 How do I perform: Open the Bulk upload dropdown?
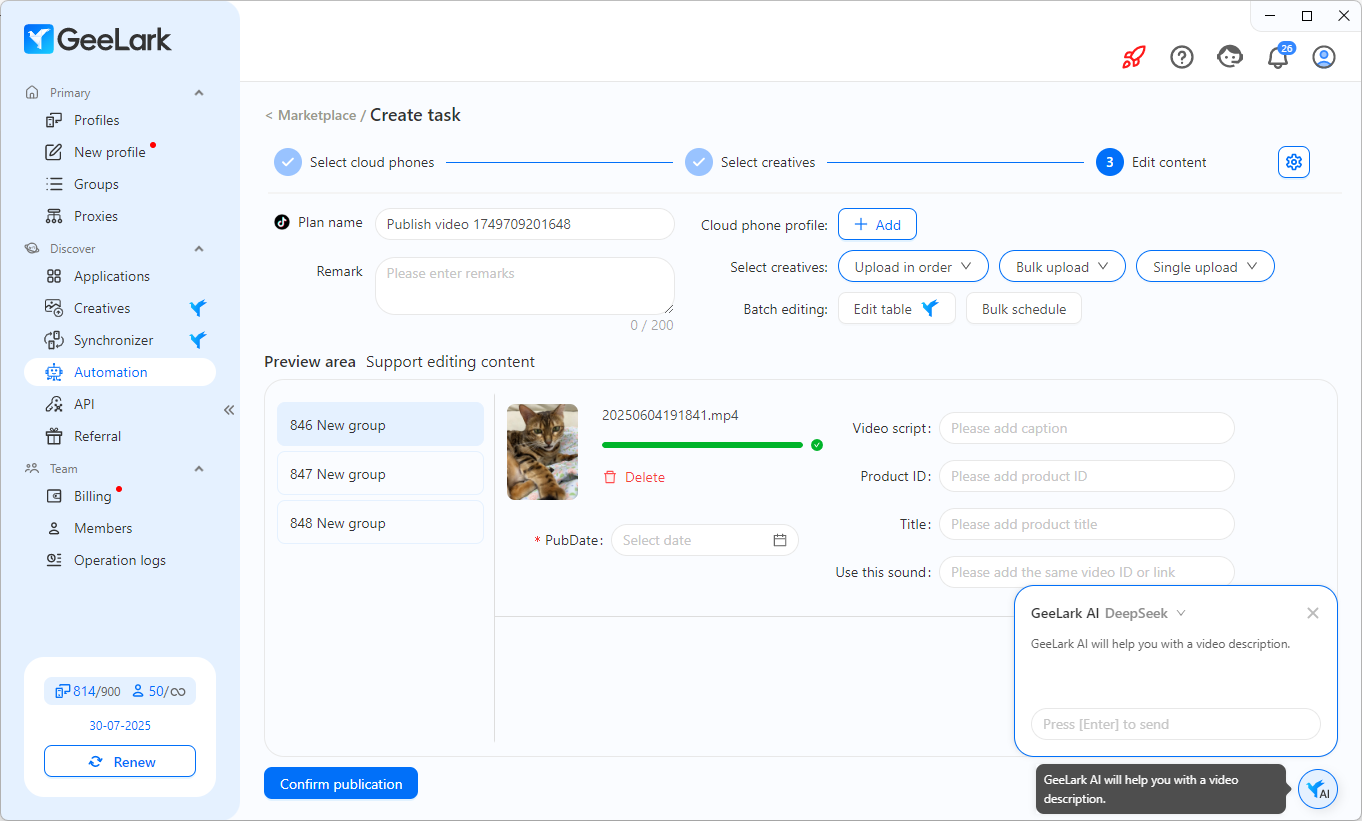tap(1062, 266)
